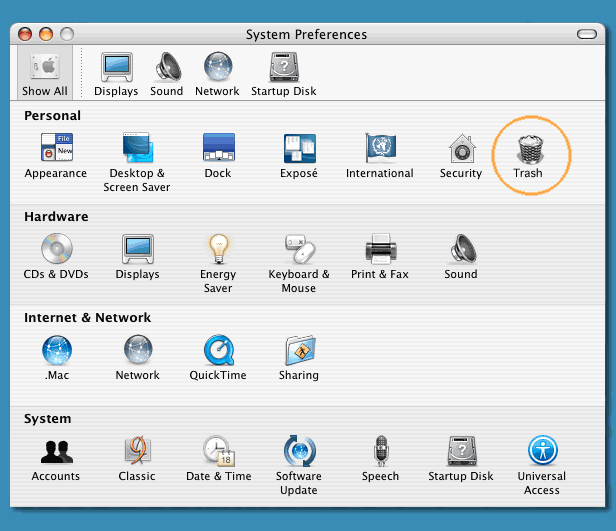Image resolution: width=616 pixels, height=531 pixels.
Task: Open the CDs & DVDs preferences
Action: click(56, 256)
